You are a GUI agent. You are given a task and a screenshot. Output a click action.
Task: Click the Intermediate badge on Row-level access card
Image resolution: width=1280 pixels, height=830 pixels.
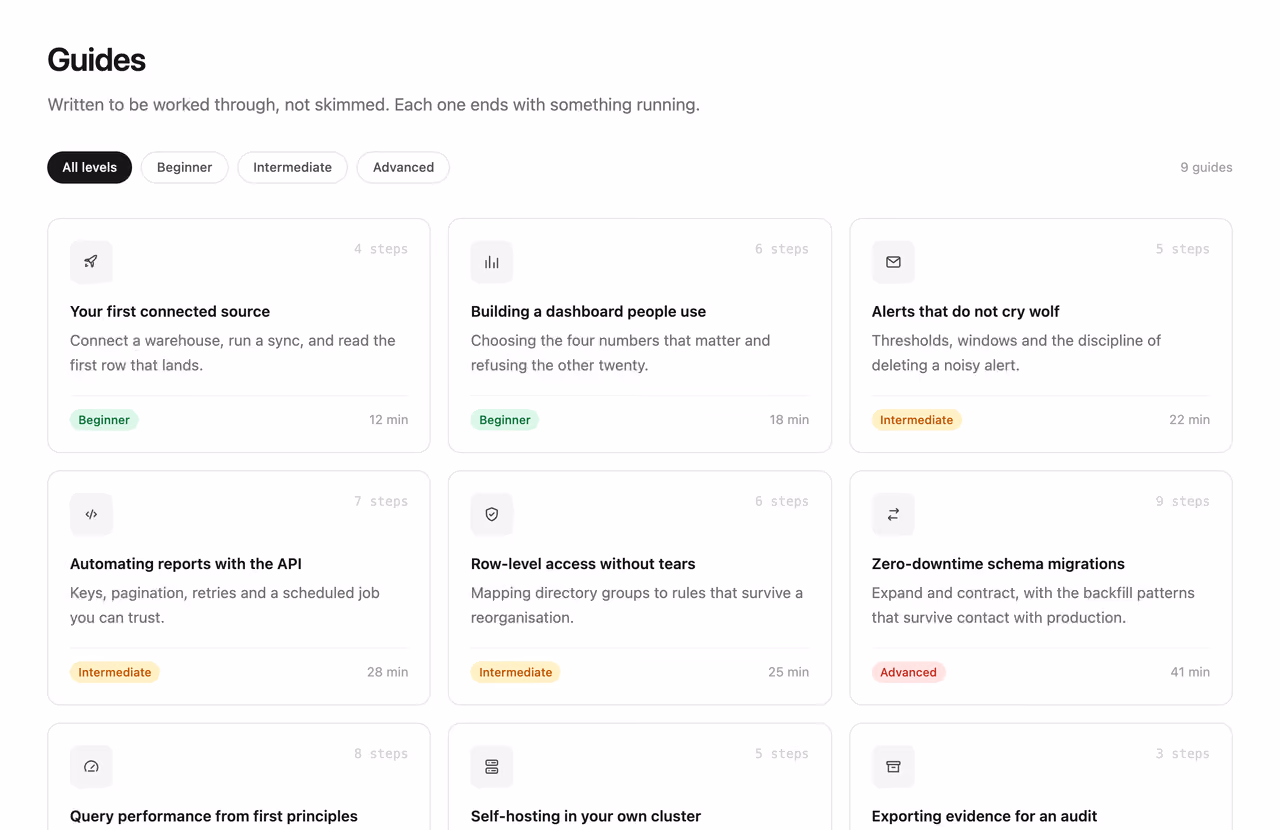point(515,672)
